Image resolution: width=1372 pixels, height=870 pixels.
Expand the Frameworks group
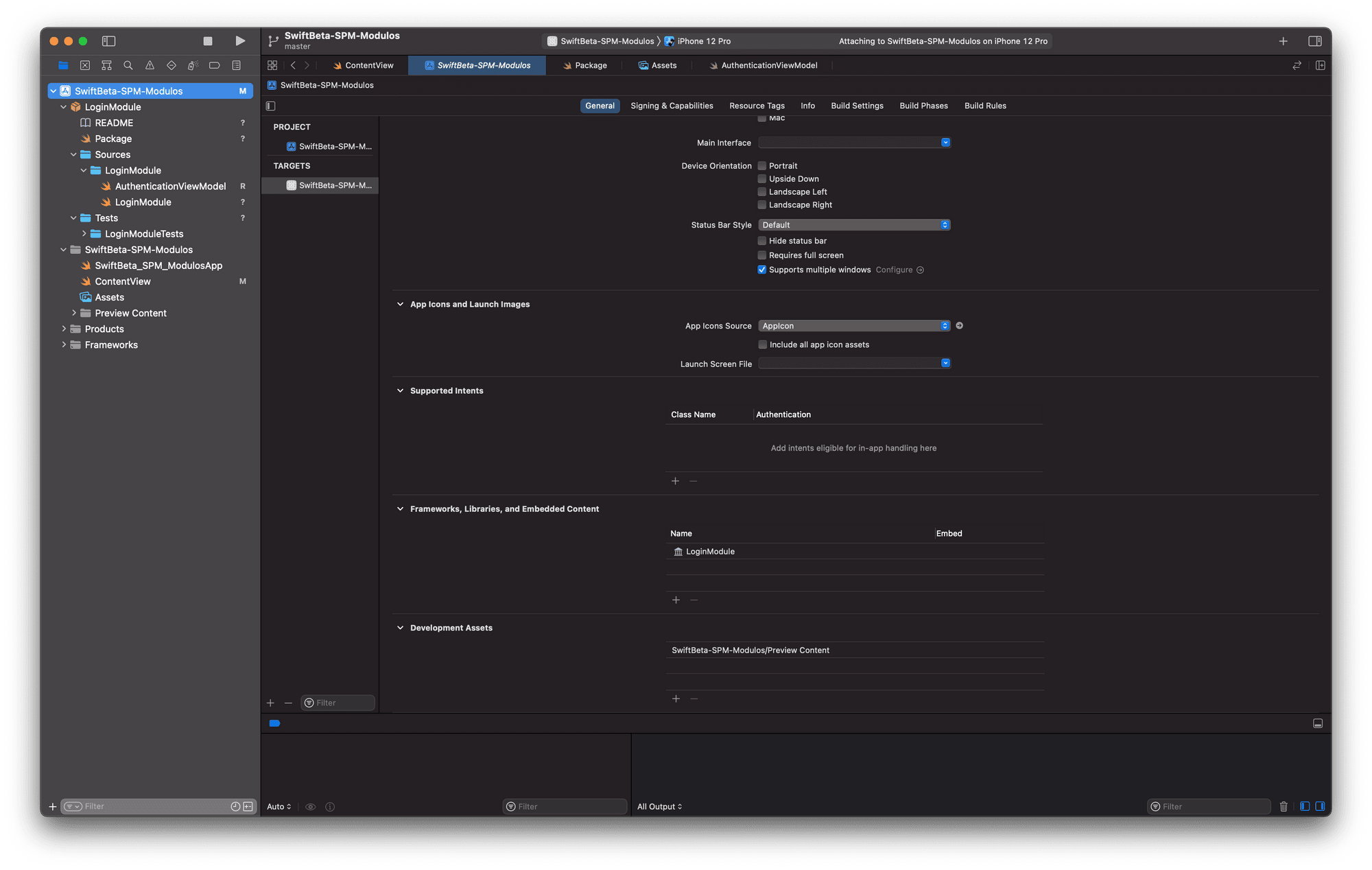click(64, 345)
